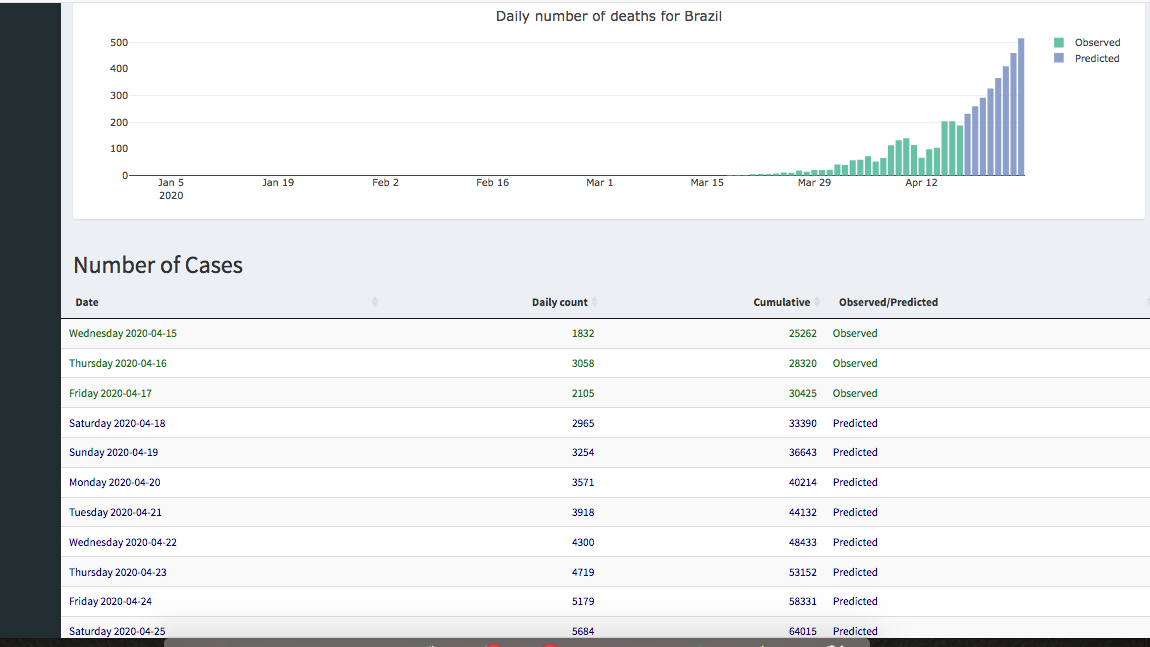Click the chart title Daily number of deaths for Brazil
1150x647 pixels.
tap(608, 17)
